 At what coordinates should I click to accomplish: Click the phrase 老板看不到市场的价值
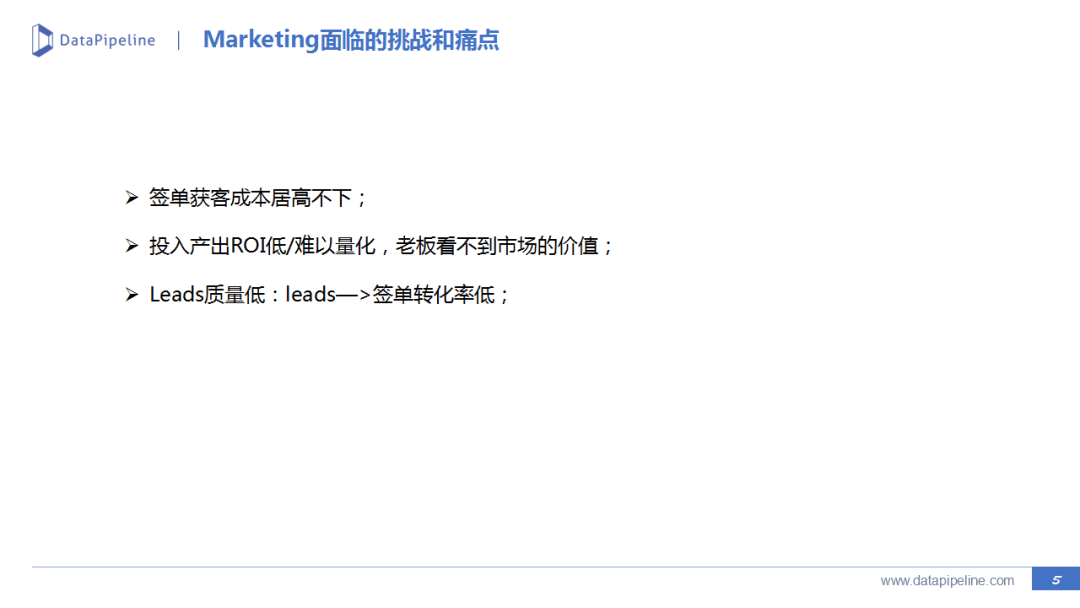[x=497, y=246]
